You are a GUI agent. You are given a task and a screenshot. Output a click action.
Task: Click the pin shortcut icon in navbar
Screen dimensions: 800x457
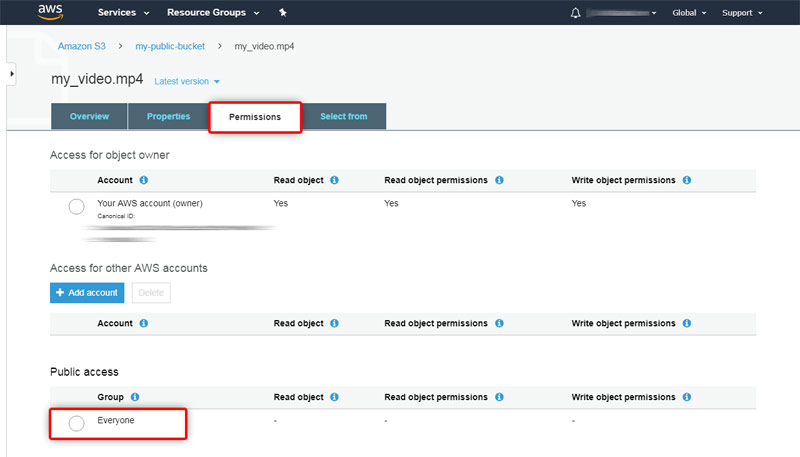[x=283, y=12]
